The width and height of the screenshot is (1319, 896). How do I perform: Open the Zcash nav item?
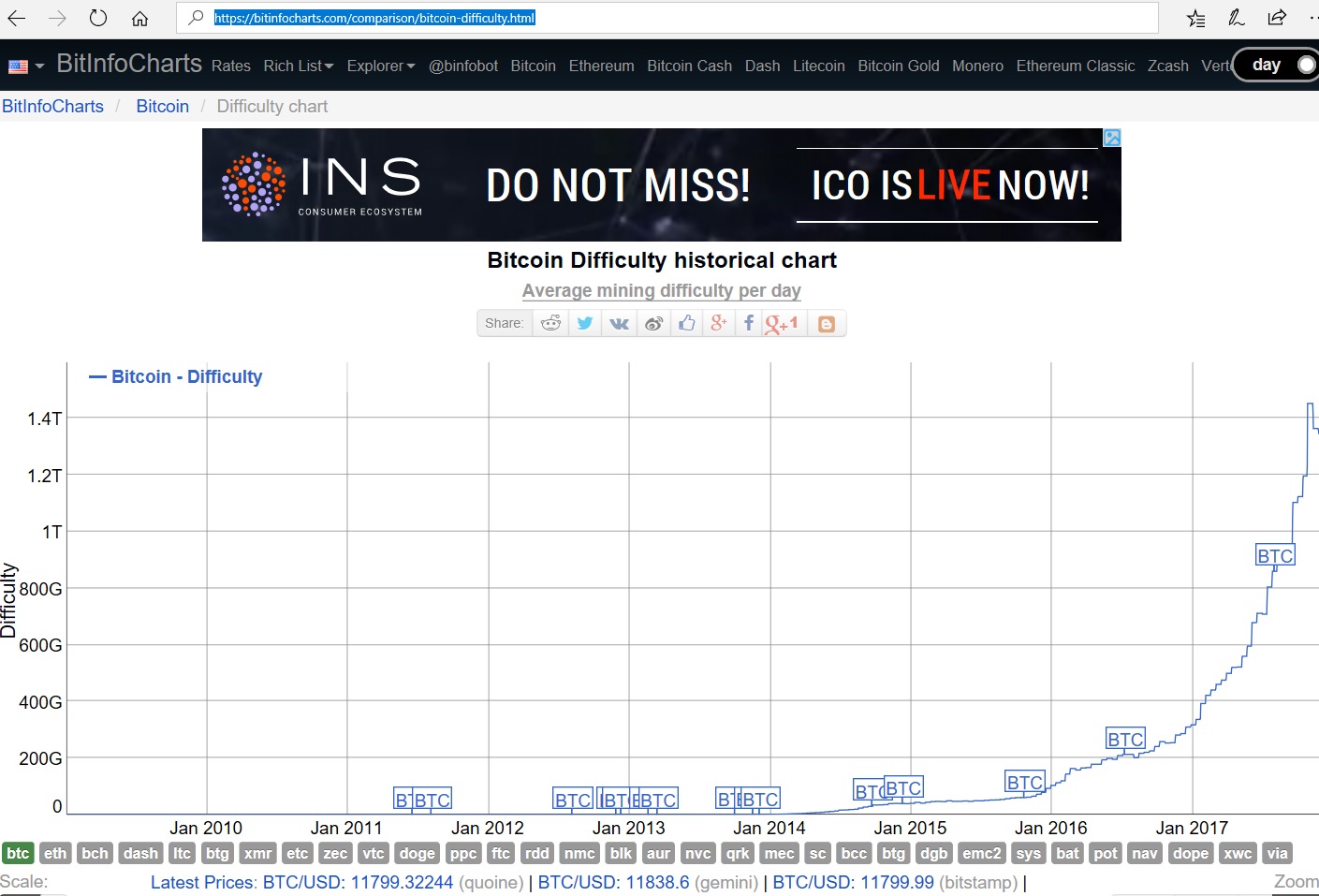coord(1168,66)
